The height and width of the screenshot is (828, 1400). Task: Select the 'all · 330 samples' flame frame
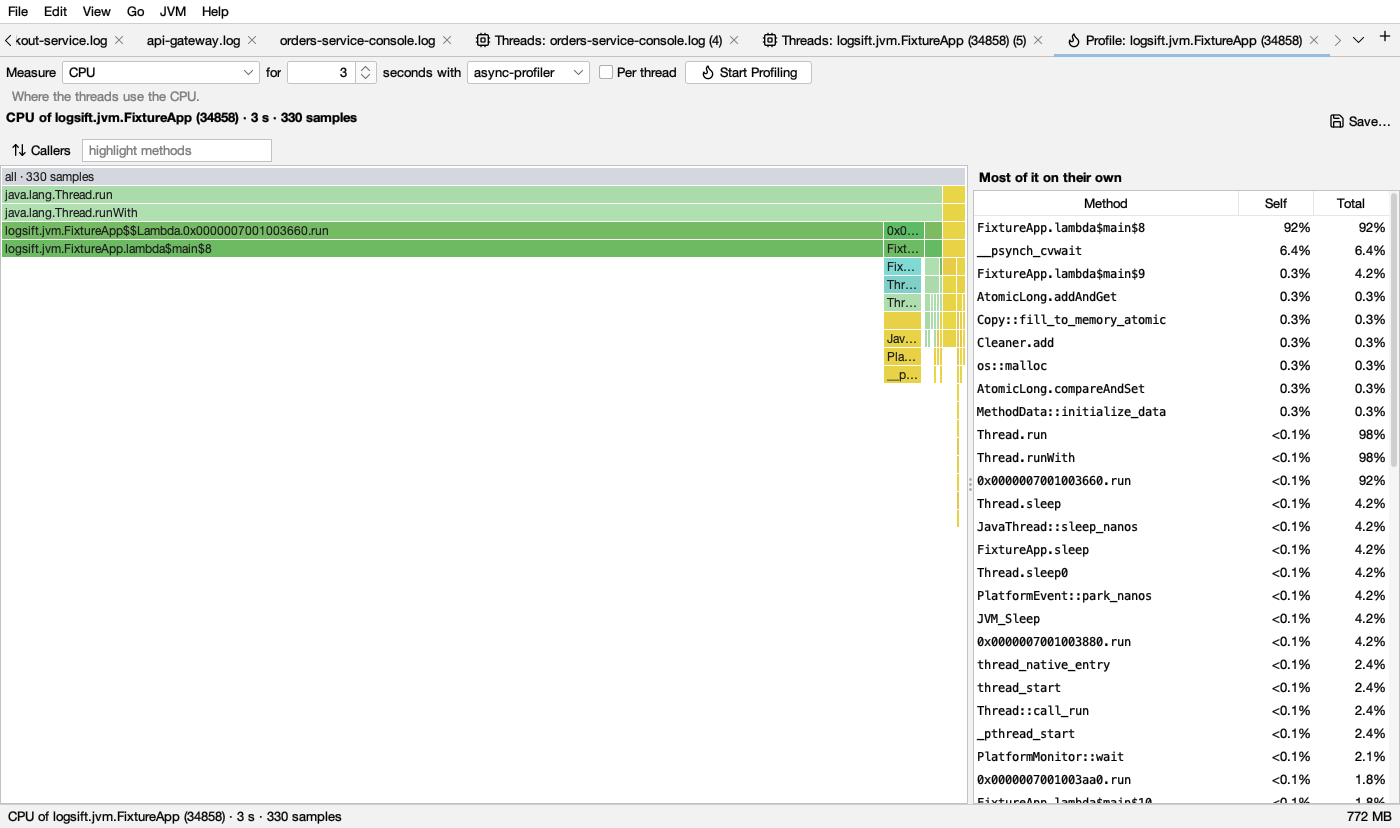click(483, 177)
